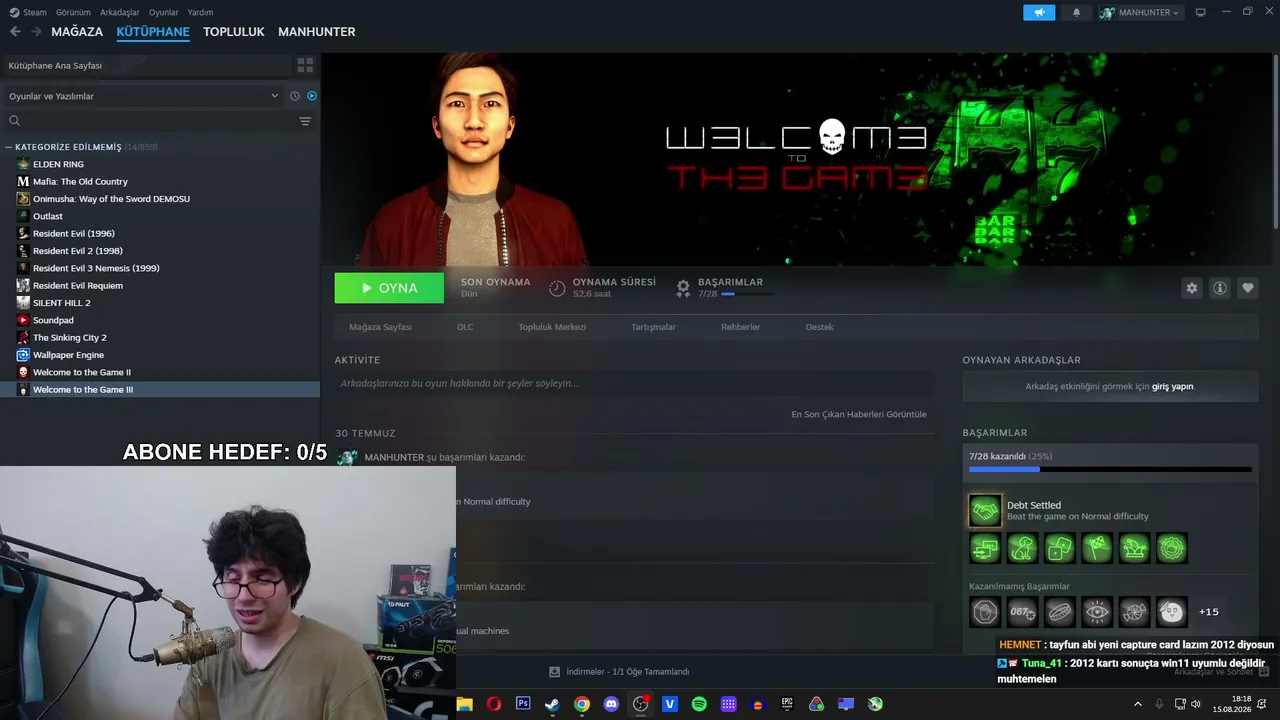1280x720 pixels.
Task: Sort library by recent clock icon
Action: [295, 96]
